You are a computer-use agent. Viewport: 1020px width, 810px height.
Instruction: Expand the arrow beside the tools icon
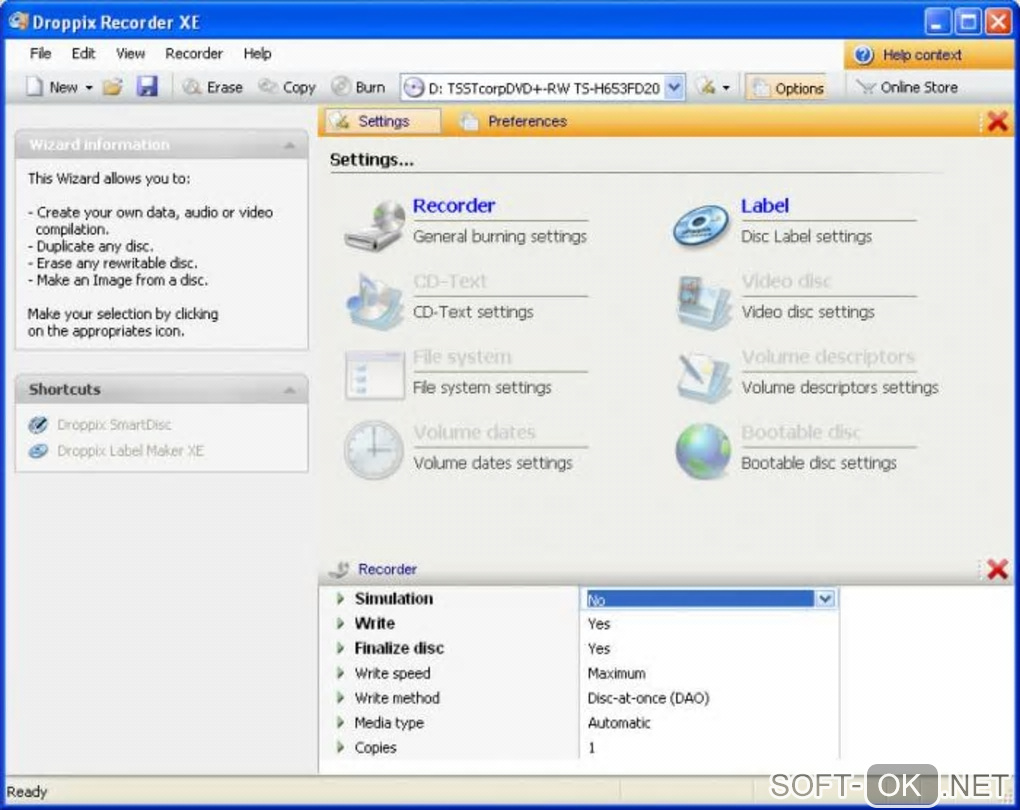point(726,88)
